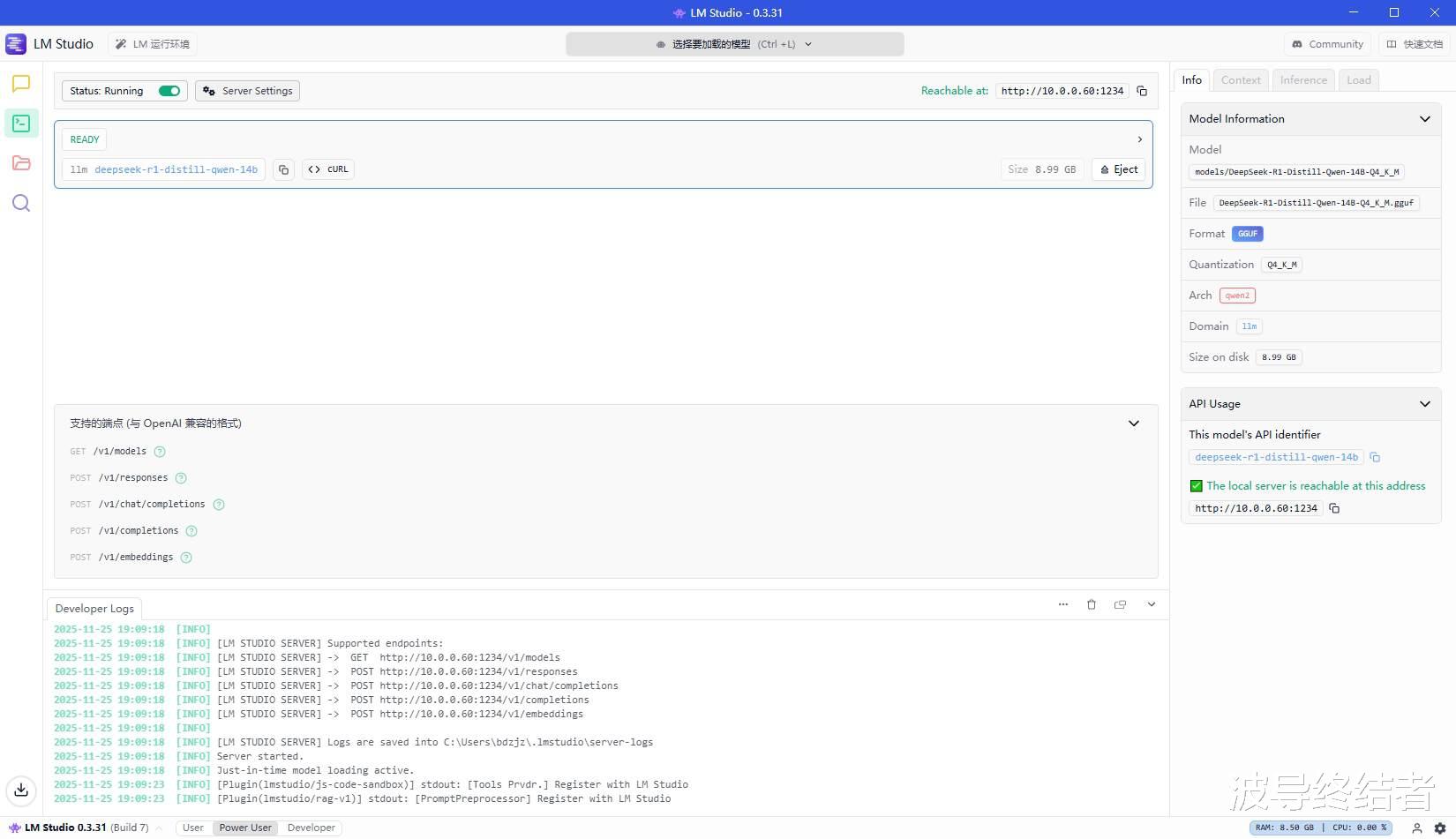Click the Size on disk 8.99 GB value
The image size is (1456, 839).
click(x=1280, y=357)
